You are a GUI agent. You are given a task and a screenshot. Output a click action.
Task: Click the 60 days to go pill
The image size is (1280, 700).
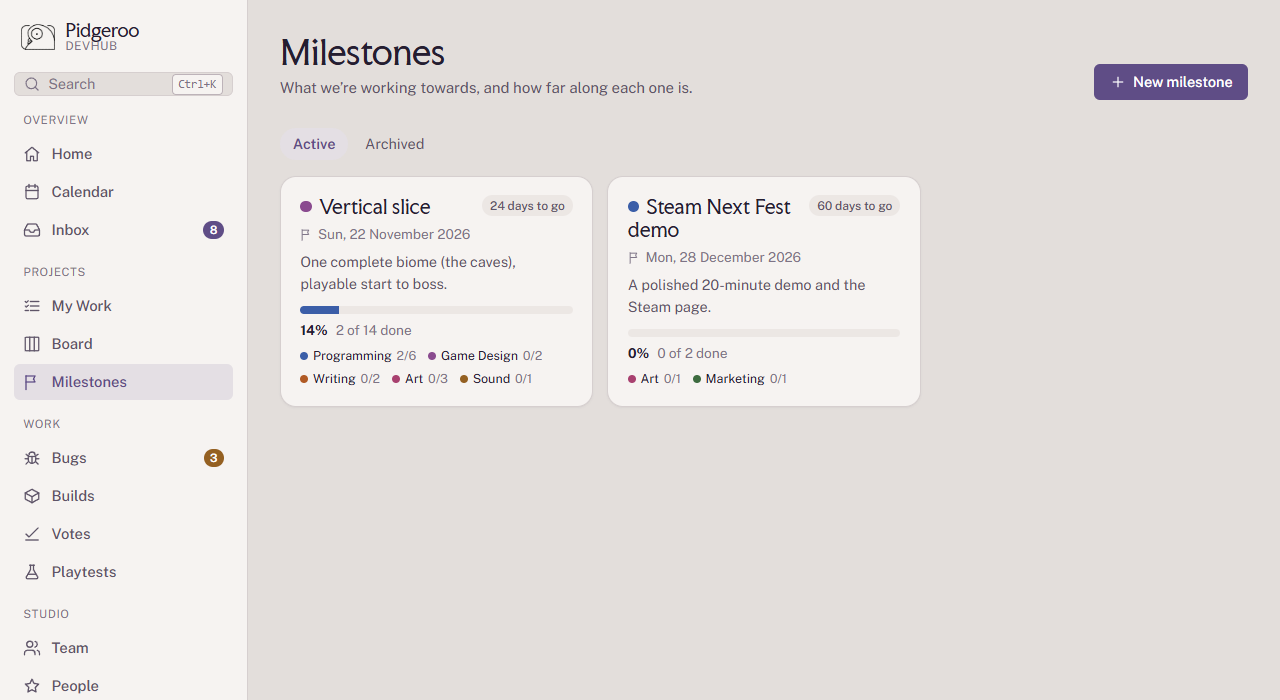coord(855,206)
